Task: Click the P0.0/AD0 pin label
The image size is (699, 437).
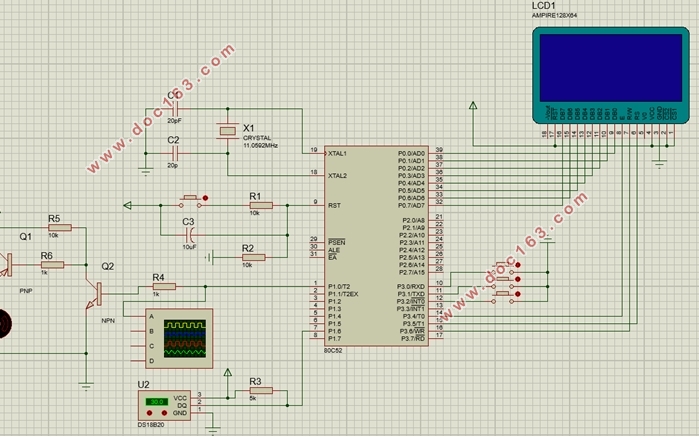Action: pyautogui.click(x=411, y=153)
